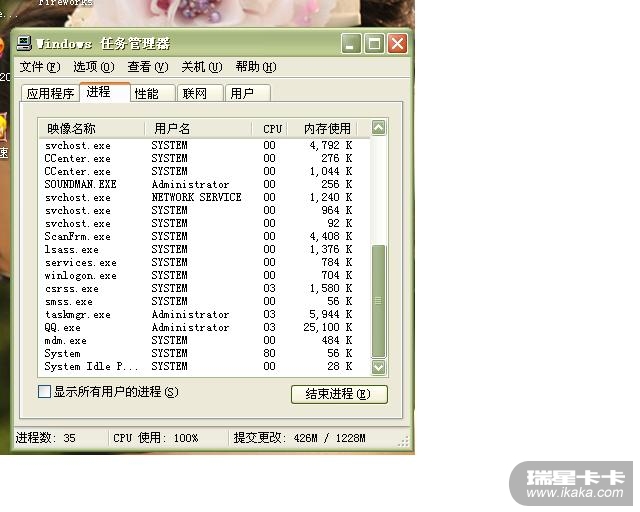Switch to the 性能 tab
Viewport: 640px width, 512px height.
153,93
